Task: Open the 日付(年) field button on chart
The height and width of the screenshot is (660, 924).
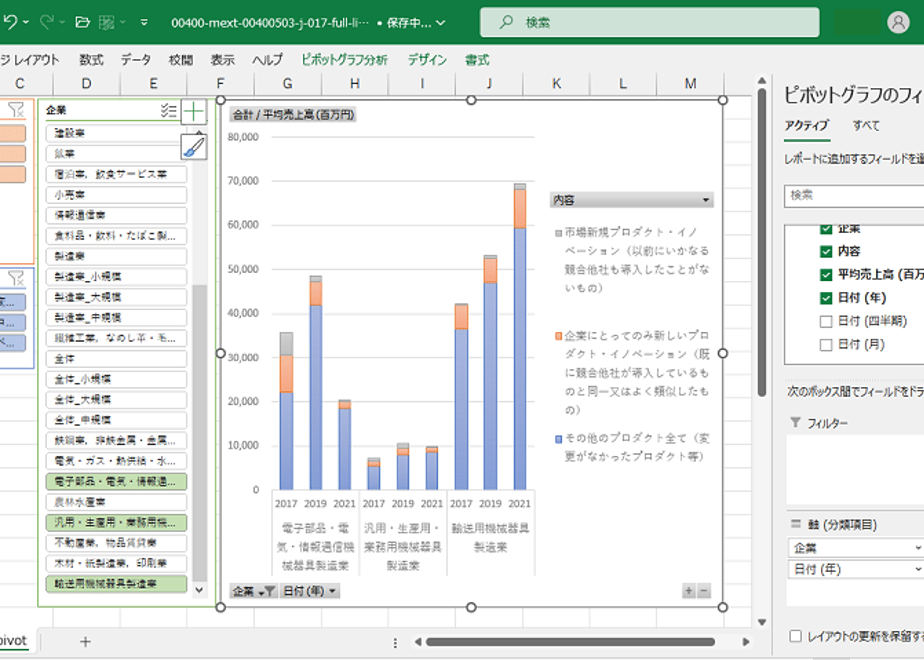Action: (x=309, y=590)
